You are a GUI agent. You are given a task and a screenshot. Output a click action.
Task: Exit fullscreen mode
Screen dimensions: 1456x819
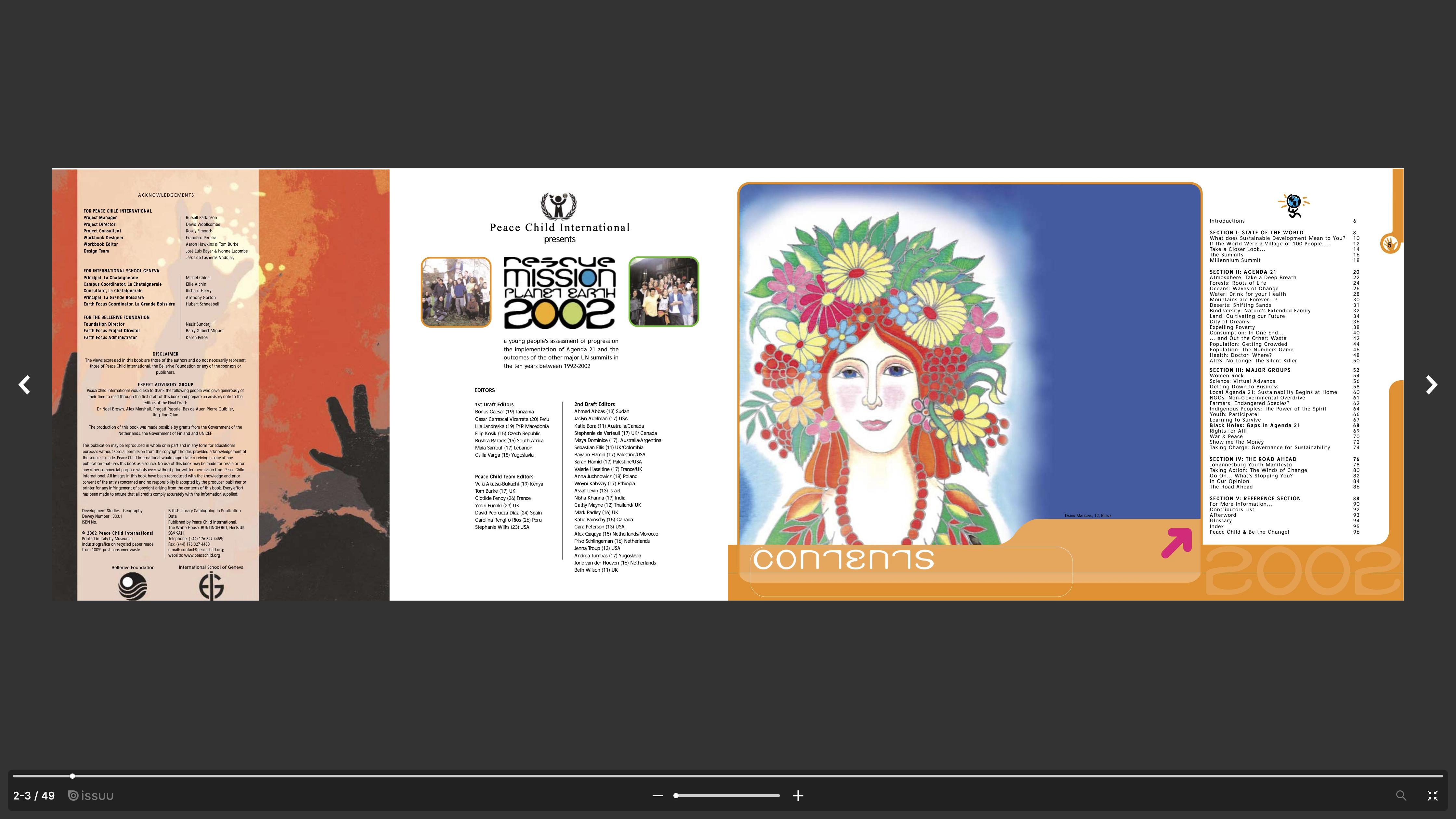(x=1432, y=795)
